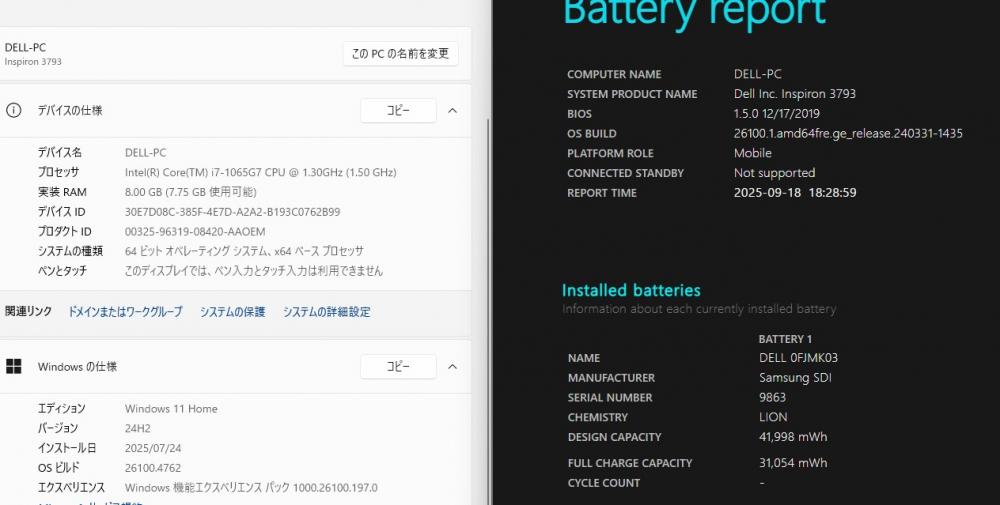This screenshot has width=1000, height=505.
Task: Select the battery name DELL 0FJMK03
Action: (798, 358)
